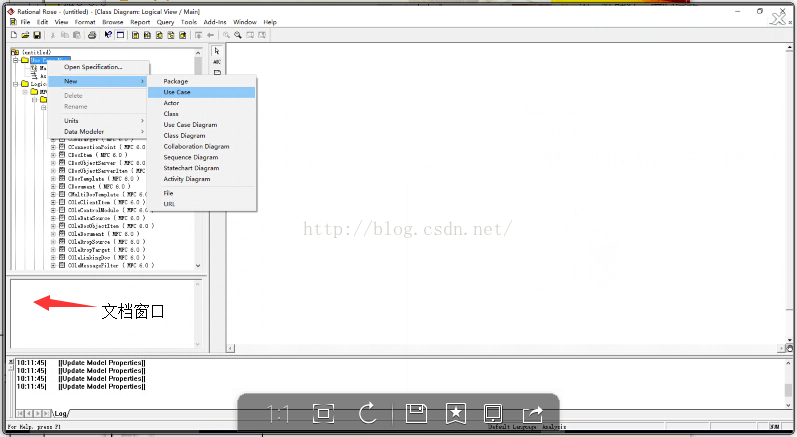Screen dimensions: 797x437
Task: Expand the COleDropTarget class node
Action: click(53, 249)
